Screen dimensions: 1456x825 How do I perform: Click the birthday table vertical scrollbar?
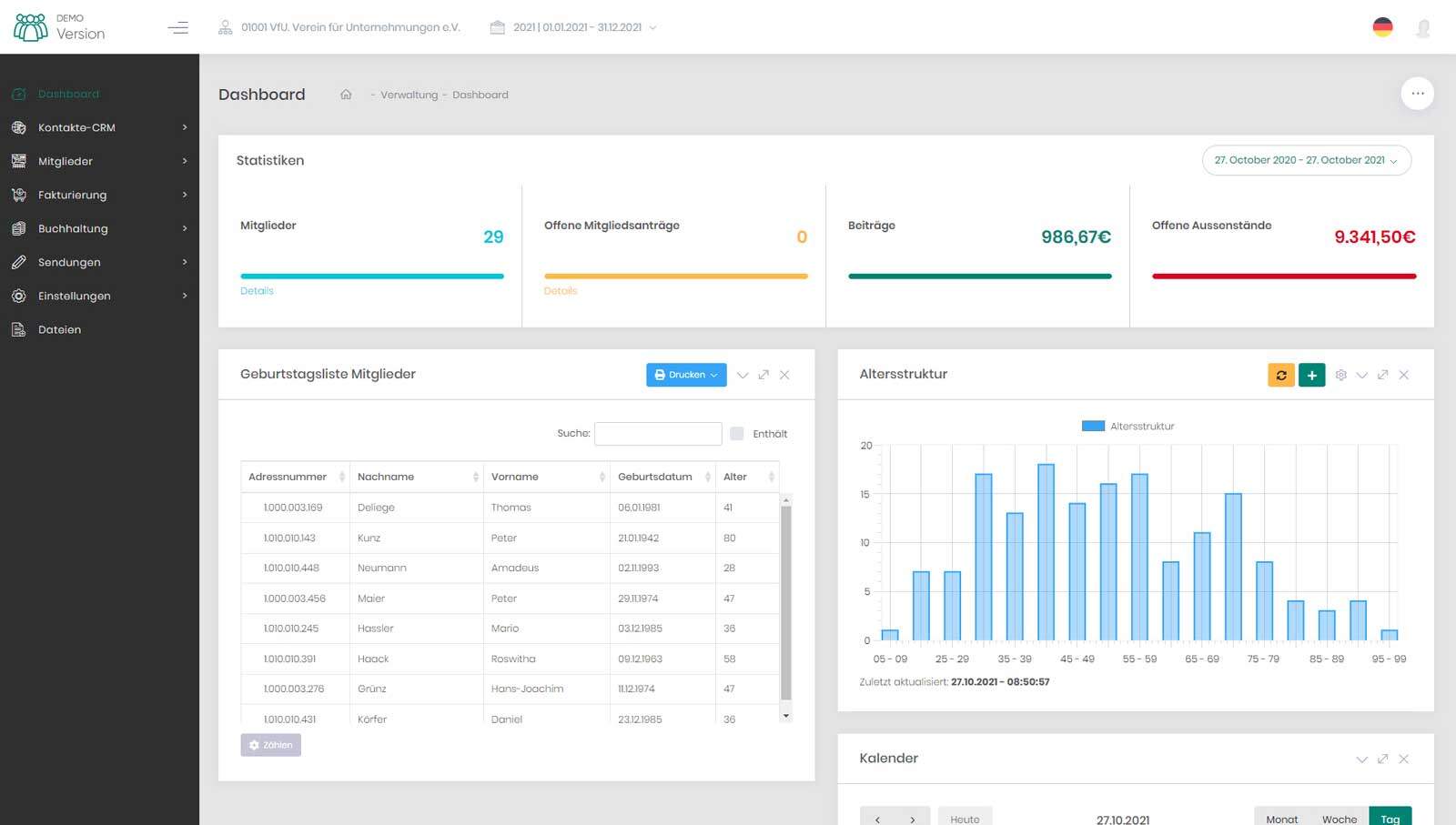click(786, 603)
